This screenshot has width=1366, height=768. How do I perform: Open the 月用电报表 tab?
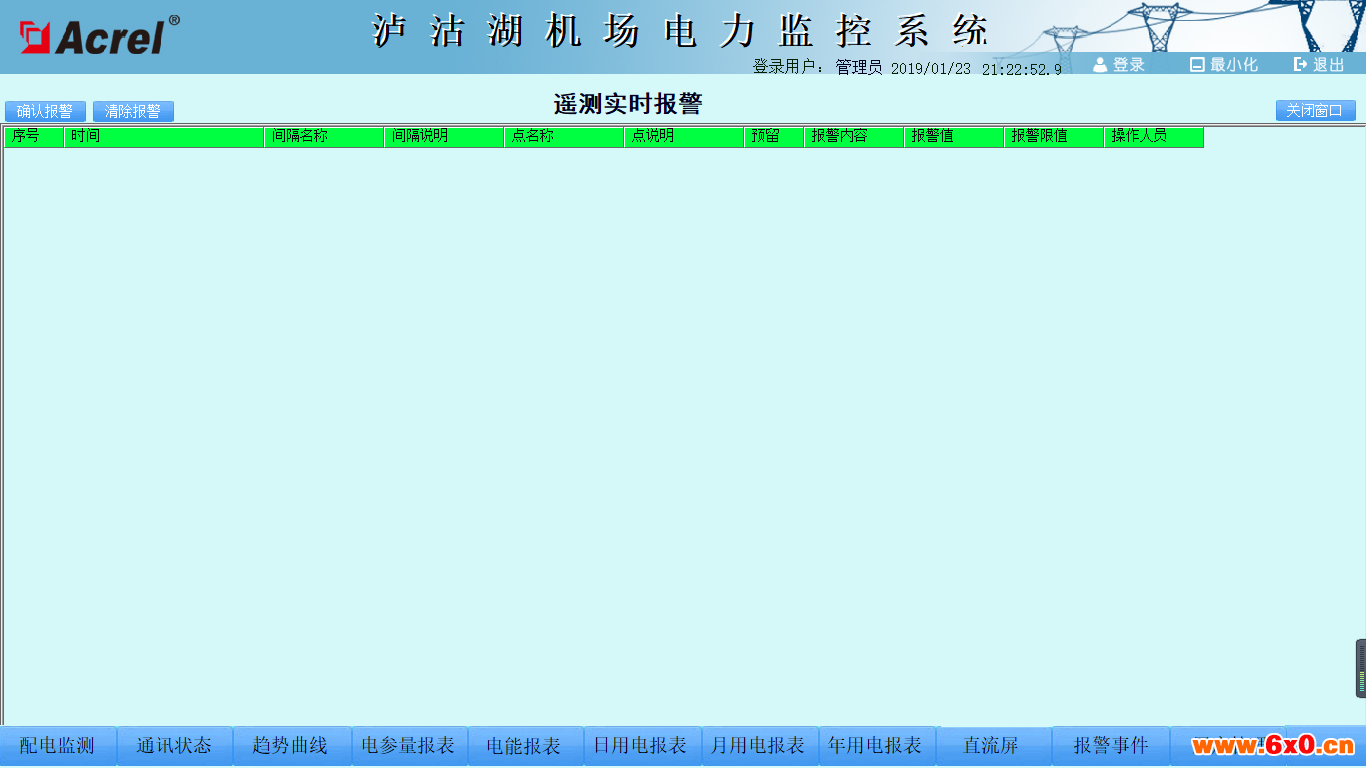click(758, 746)
